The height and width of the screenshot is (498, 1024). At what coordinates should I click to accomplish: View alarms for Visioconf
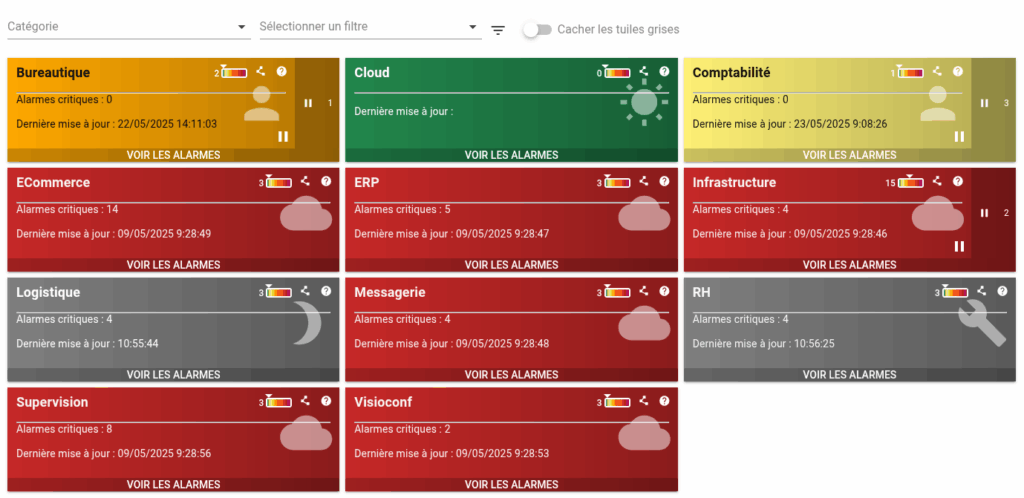511,484
